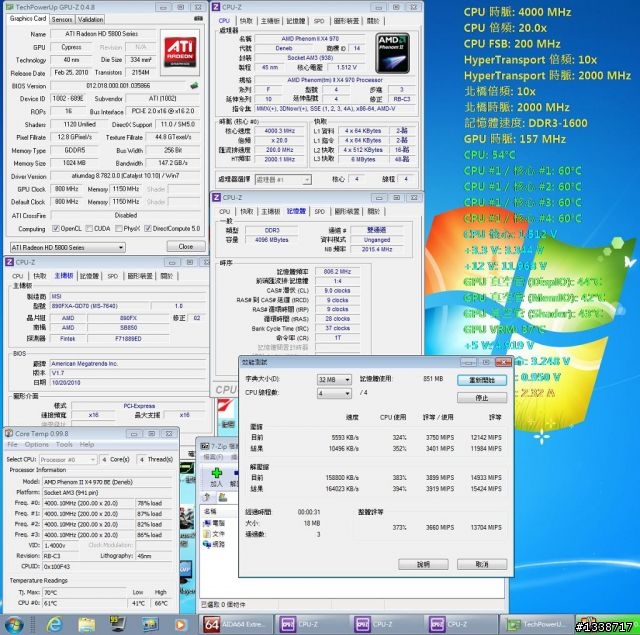Click the F71889ED sensor chip text

129,338
